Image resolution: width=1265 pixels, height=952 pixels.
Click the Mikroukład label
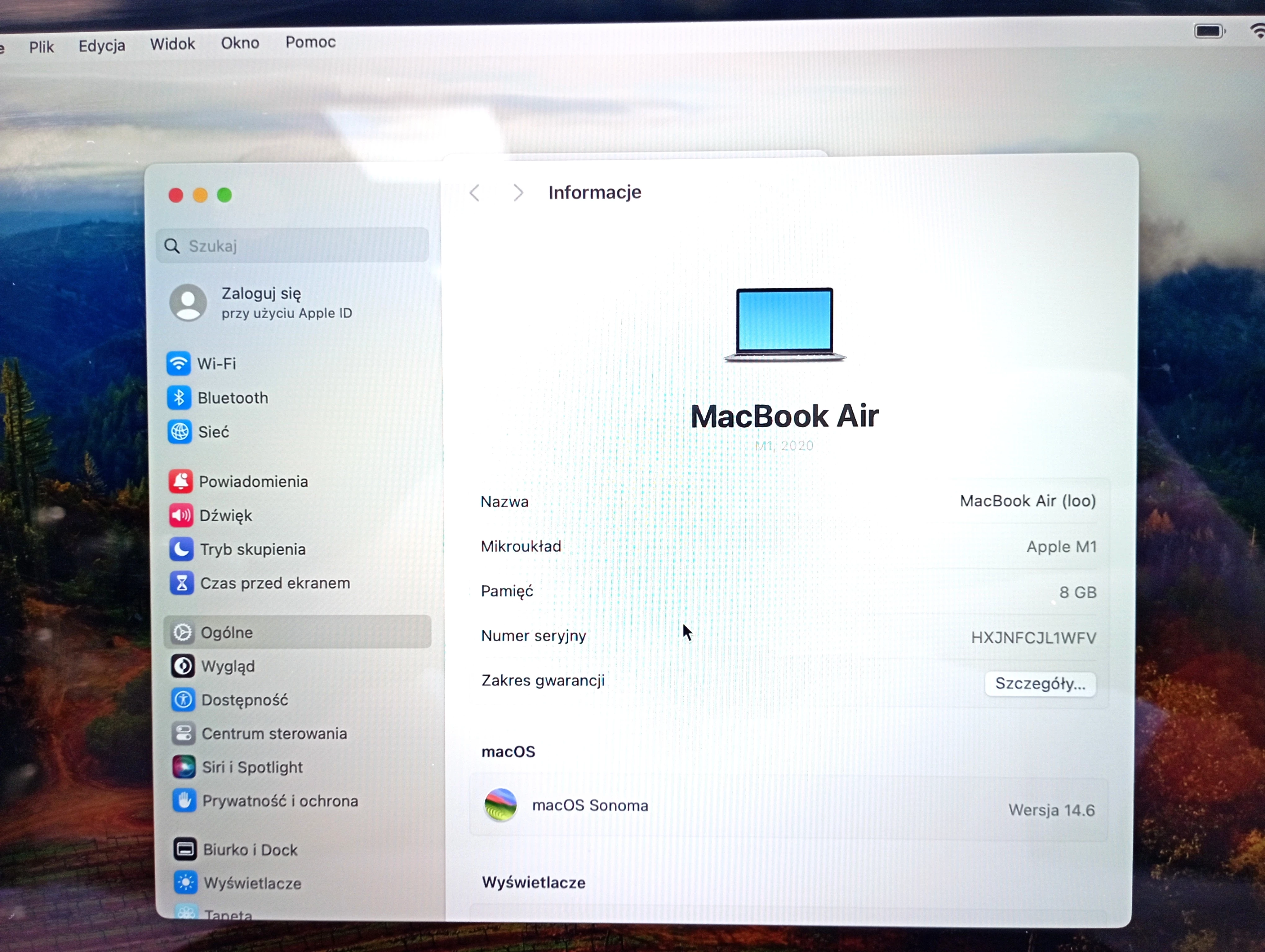(521, 546)
